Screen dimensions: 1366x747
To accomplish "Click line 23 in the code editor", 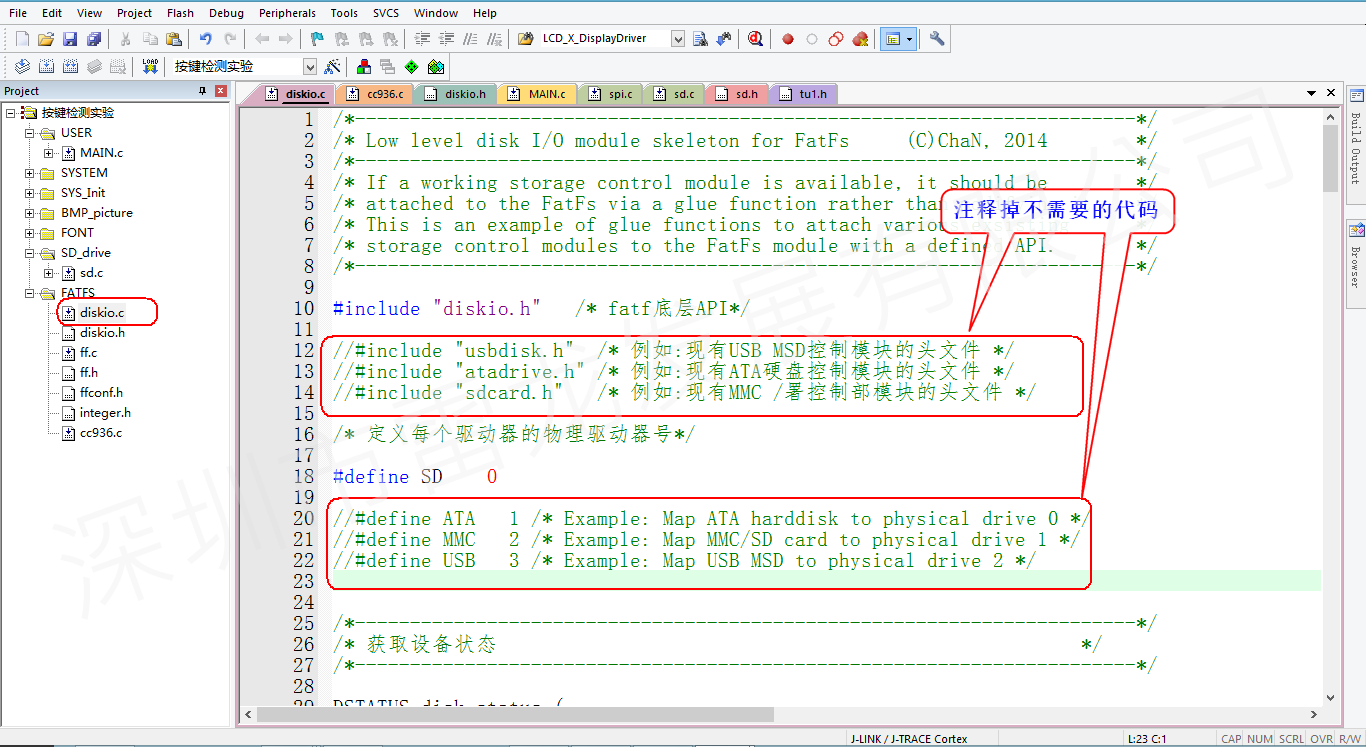I will (x=825, y=581).
